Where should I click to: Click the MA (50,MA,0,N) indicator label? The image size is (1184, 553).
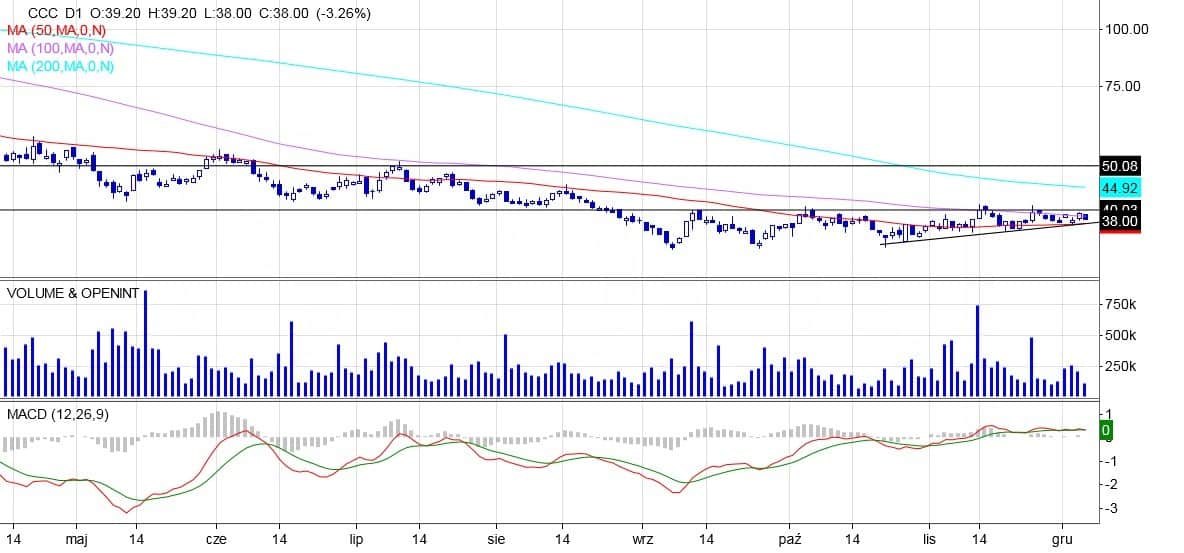pyautogui.click(x=57, y=31)
